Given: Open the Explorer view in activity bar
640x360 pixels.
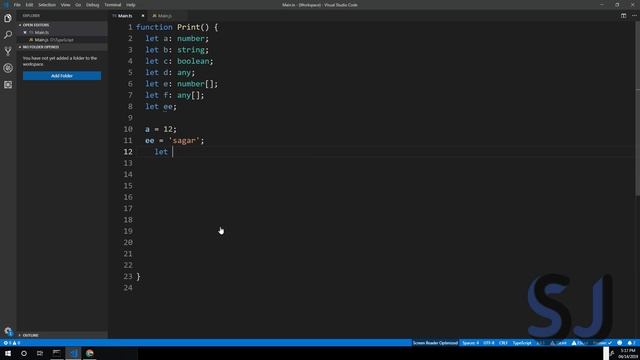Looking at the screenshot, I should click(x=8, y=18).
